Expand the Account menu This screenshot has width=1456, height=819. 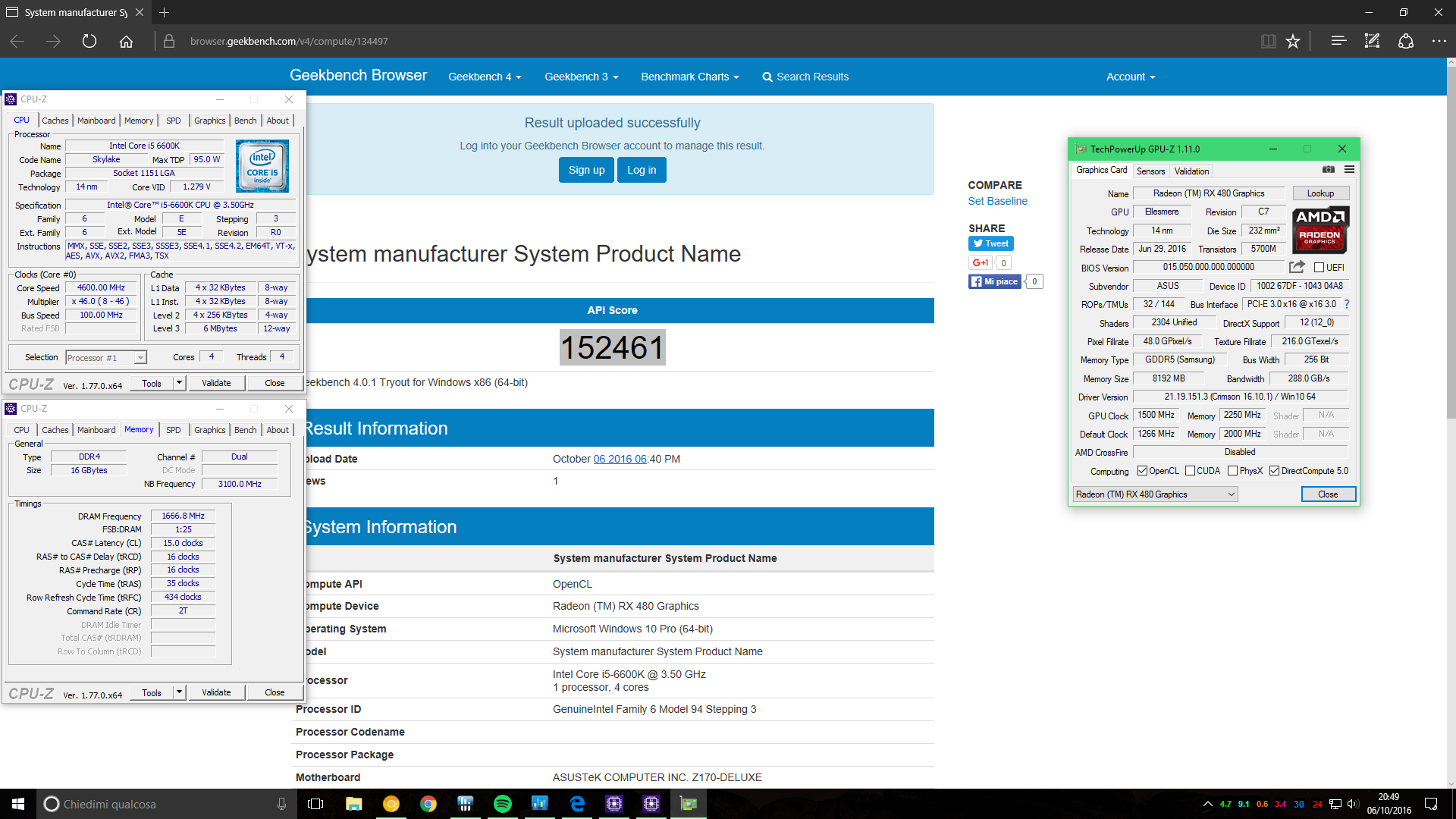click(x=1131, y=77)
